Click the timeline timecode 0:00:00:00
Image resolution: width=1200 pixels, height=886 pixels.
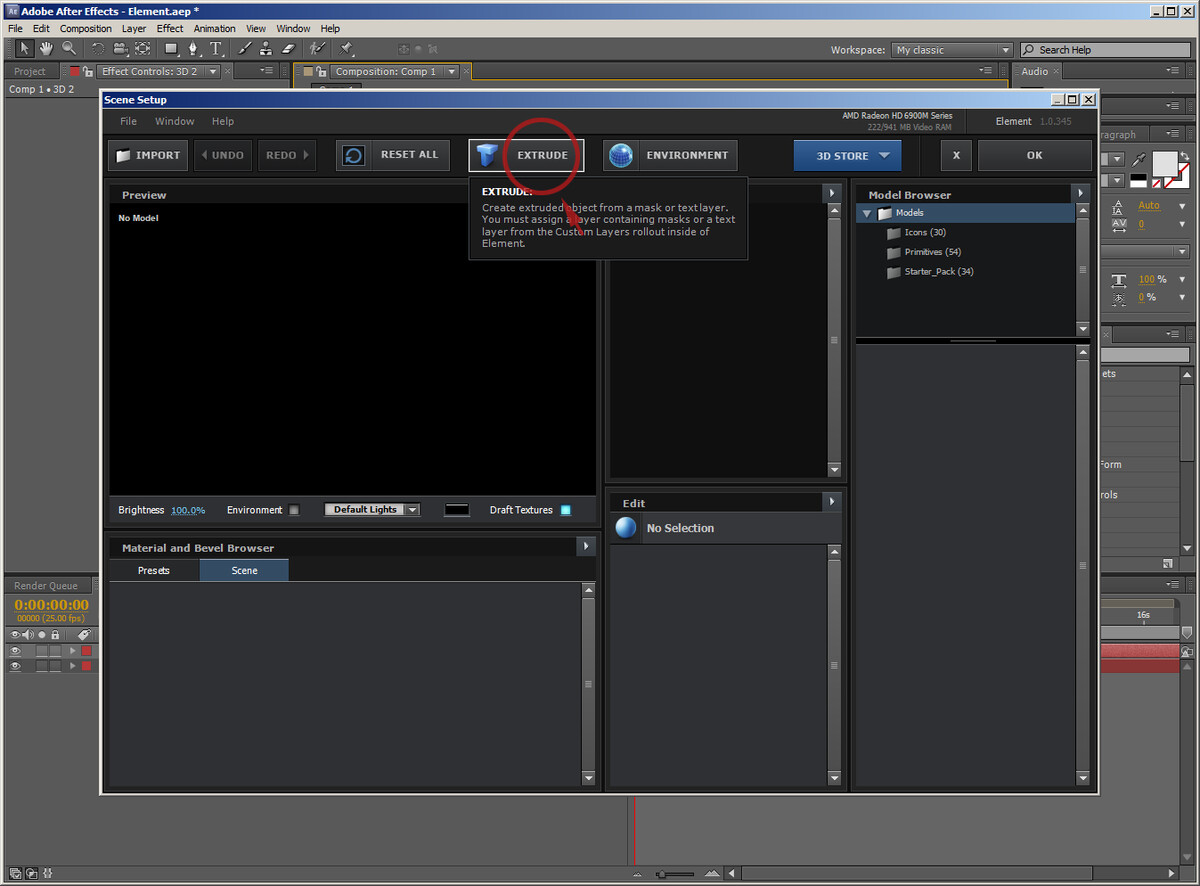pyautogui.click(x=52, y=605)
